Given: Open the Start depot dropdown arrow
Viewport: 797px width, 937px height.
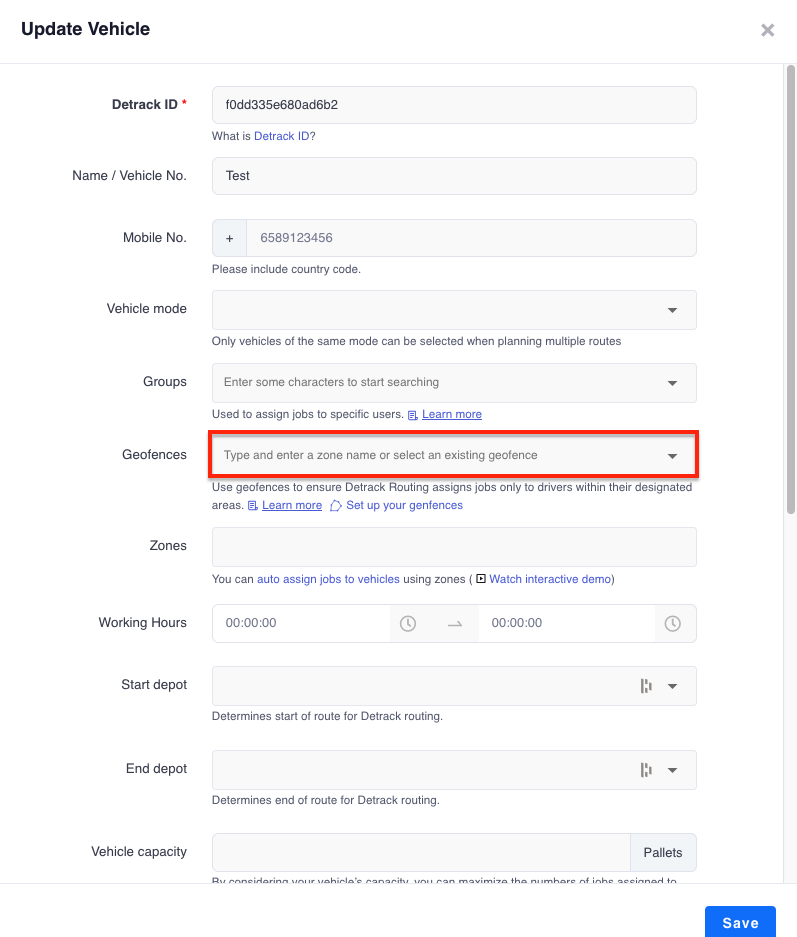Looking at the screenshot, I should click(x=672, y=686).
